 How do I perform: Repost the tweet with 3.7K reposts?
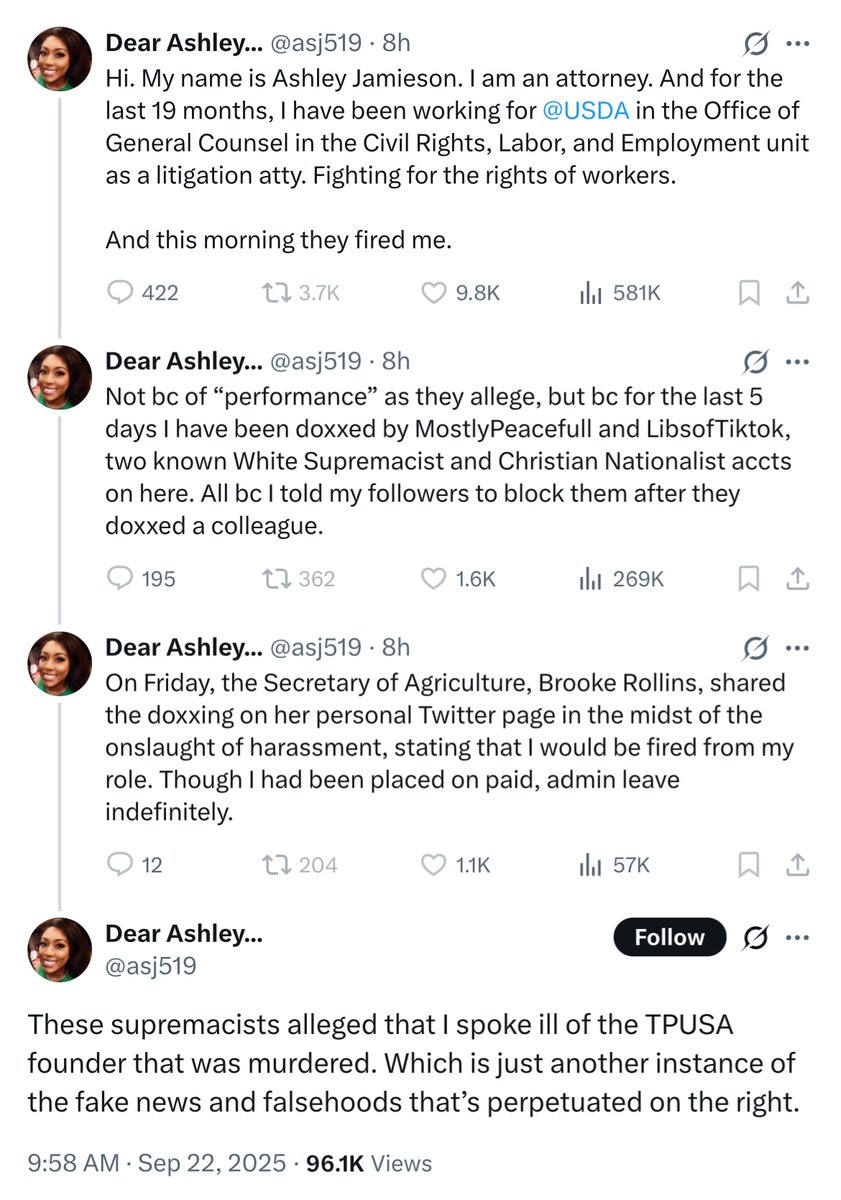[273, 292]
